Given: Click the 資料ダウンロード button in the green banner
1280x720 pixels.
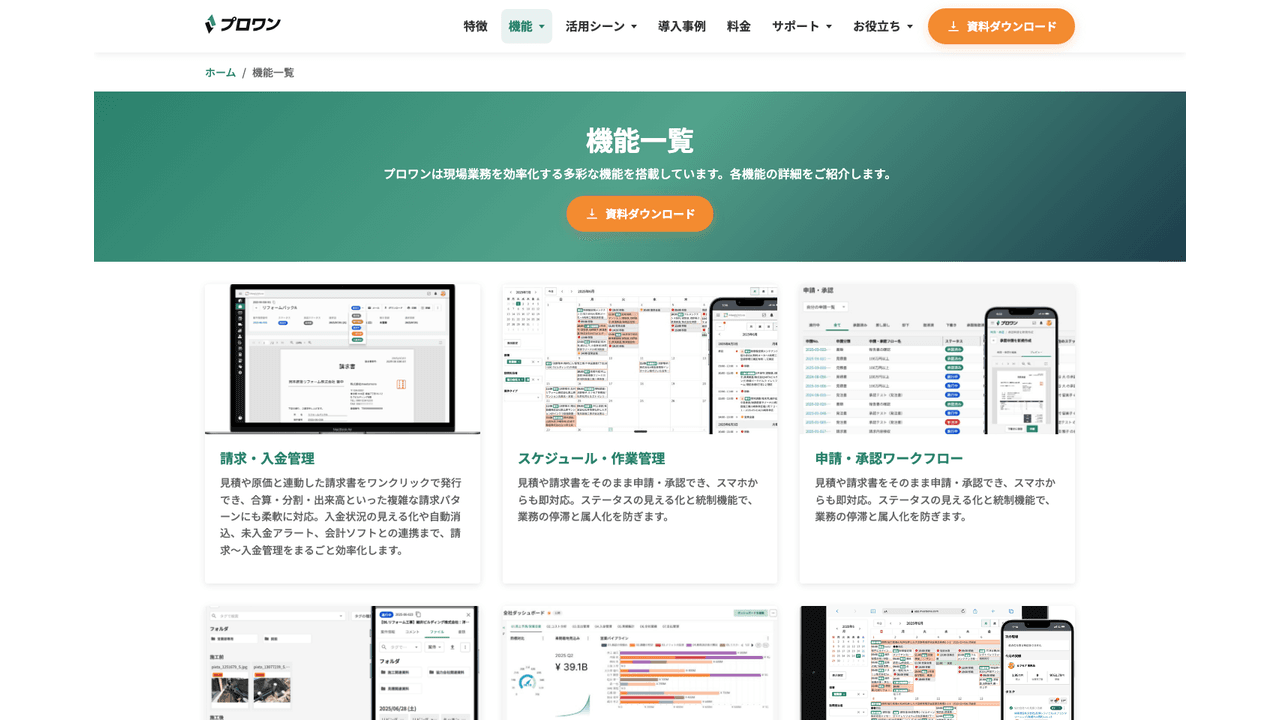Looking at the screenshot, I should (x=640, y=214).
